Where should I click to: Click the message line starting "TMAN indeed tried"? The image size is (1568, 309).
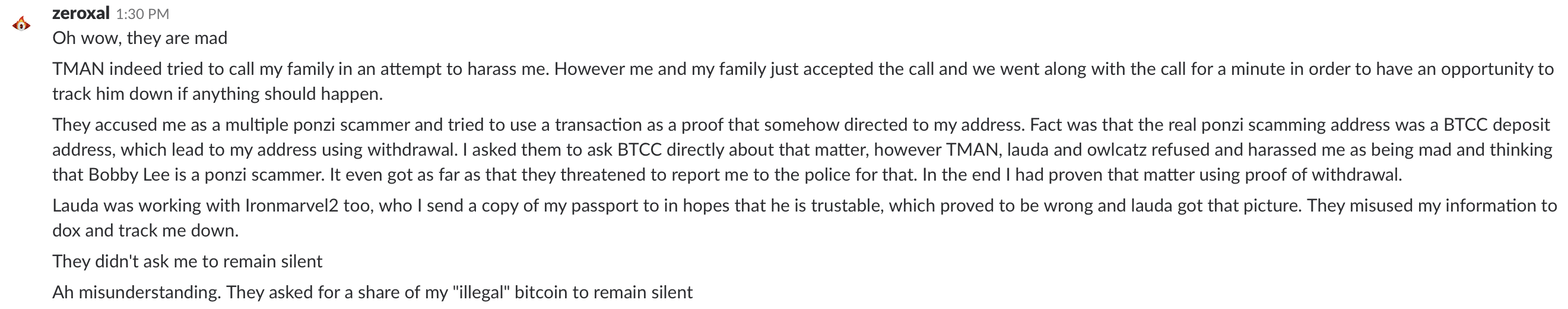pos(803,69)
